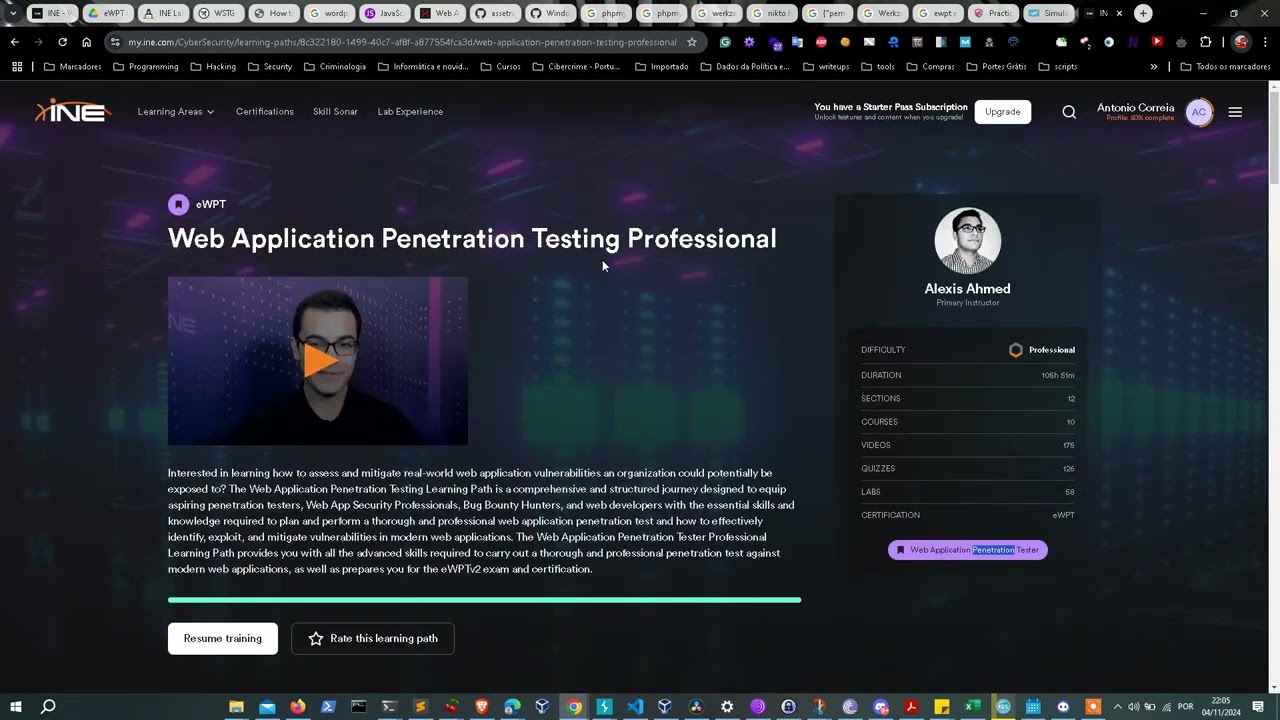Play the course intro video
Image resolution: width=1280 pixels, height=720 pixels.
[x=318, y=361]
